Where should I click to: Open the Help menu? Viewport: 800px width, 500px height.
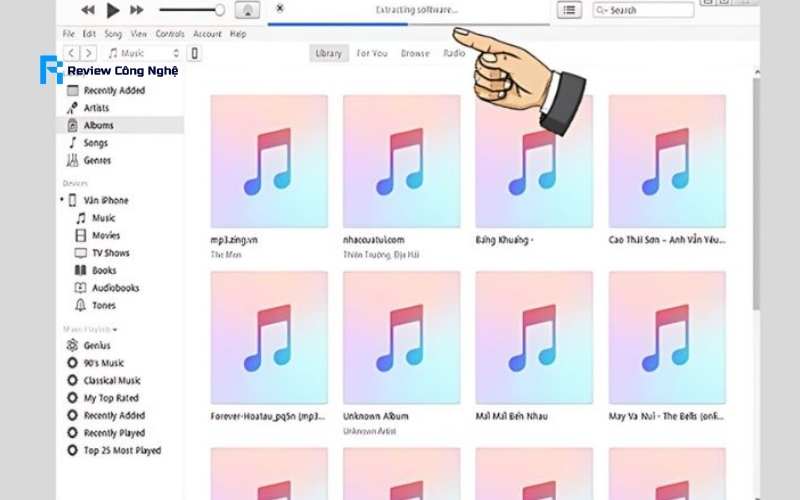coord(238,34)
